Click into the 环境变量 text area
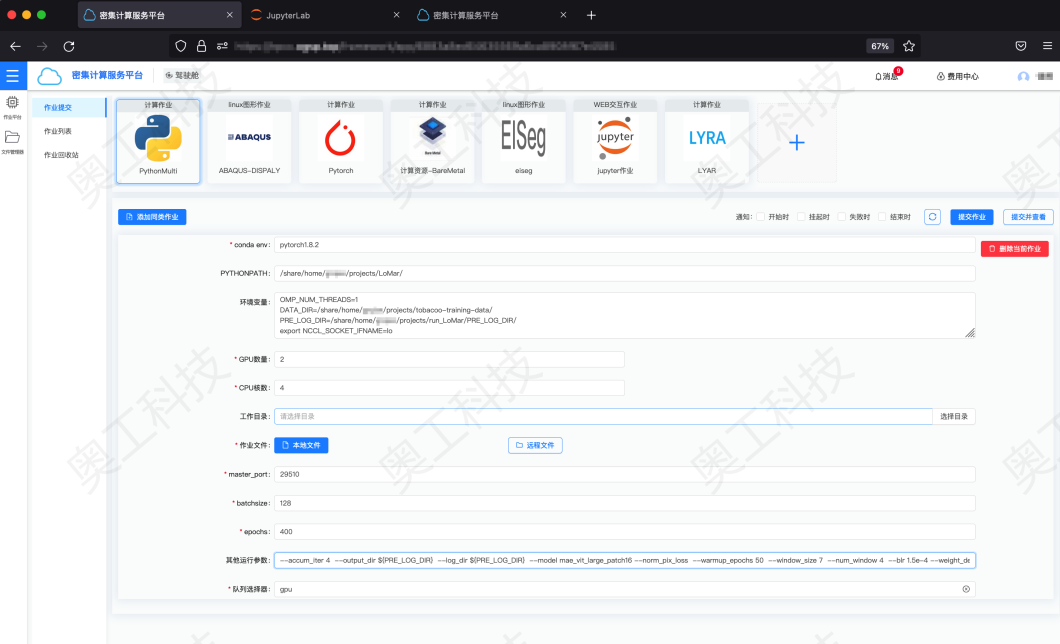The image size is (1060, 644). point(625,316)
